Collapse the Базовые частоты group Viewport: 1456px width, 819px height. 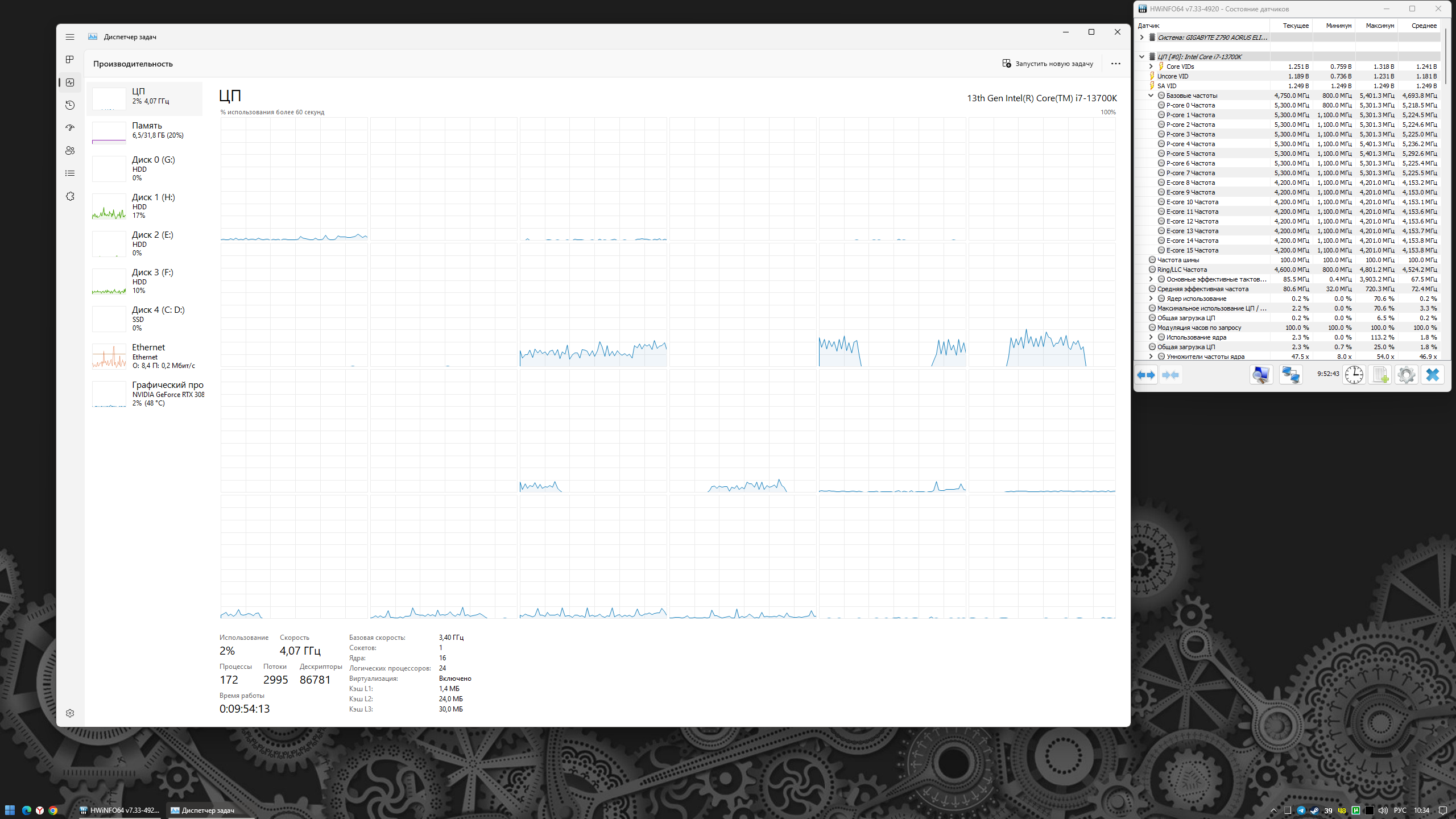[1151, 96]
